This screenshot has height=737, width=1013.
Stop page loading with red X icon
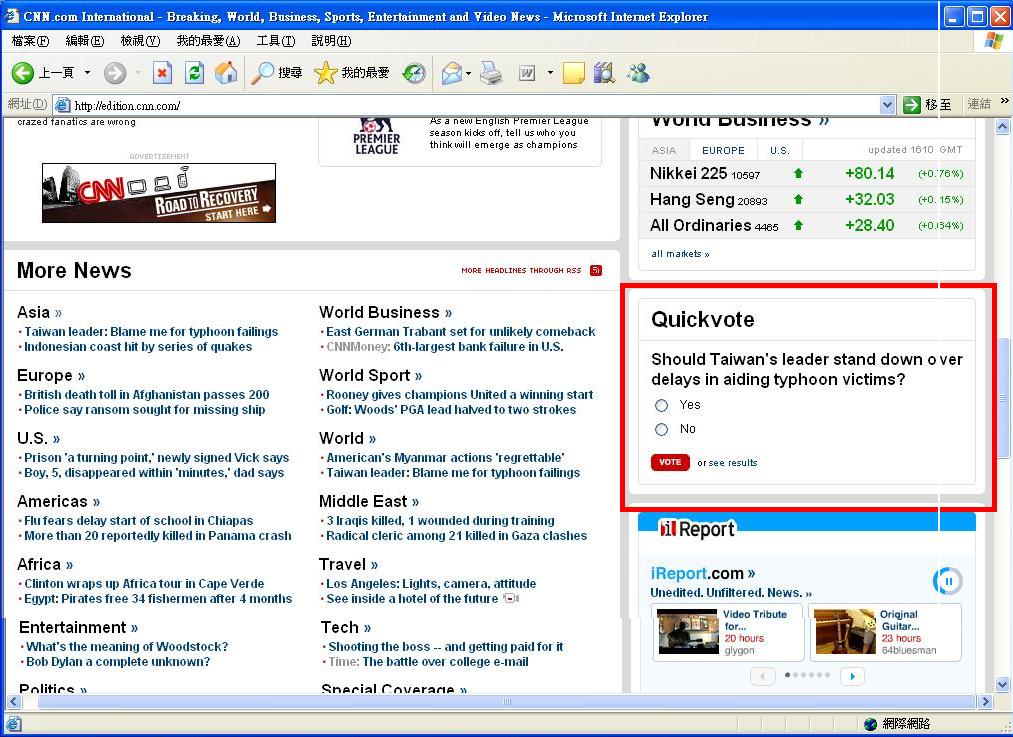tap(162, 73)
